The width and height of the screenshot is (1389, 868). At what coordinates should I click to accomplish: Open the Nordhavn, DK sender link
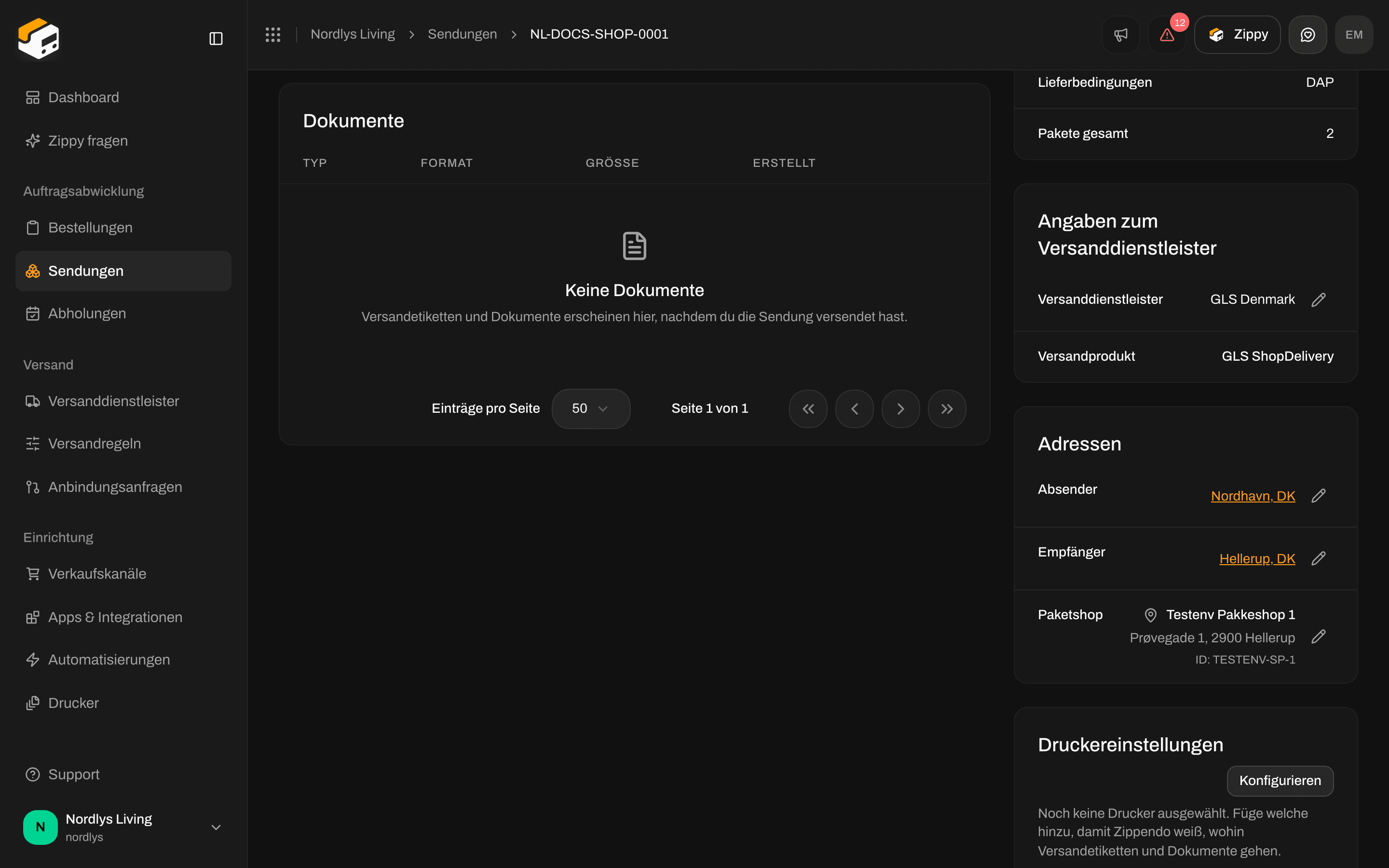(1253, 496)
